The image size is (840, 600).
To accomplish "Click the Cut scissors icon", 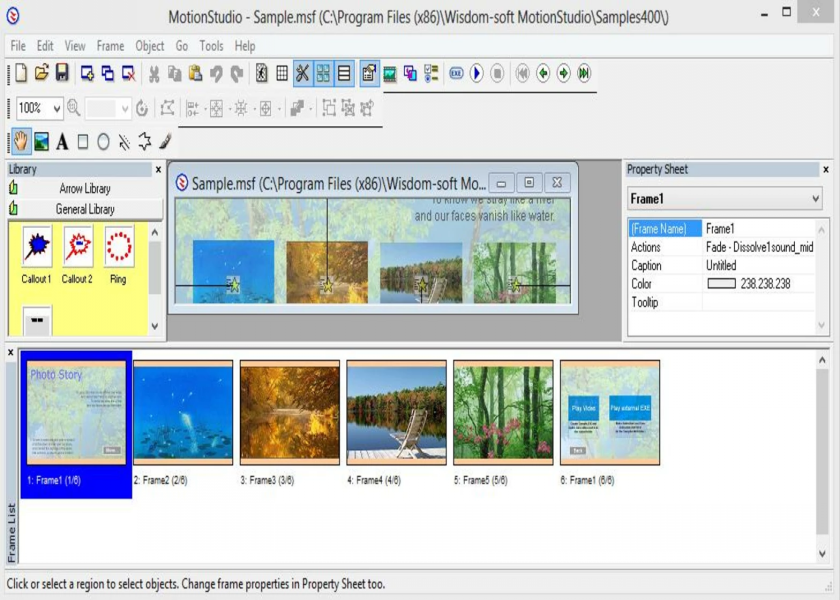I will (154, 73).
